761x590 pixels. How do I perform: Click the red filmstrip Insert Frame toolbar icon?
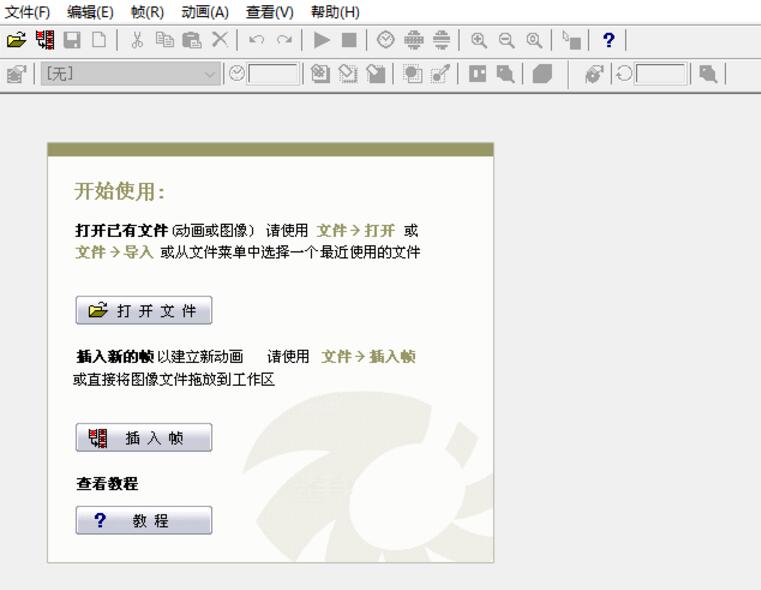pos(45,40)
